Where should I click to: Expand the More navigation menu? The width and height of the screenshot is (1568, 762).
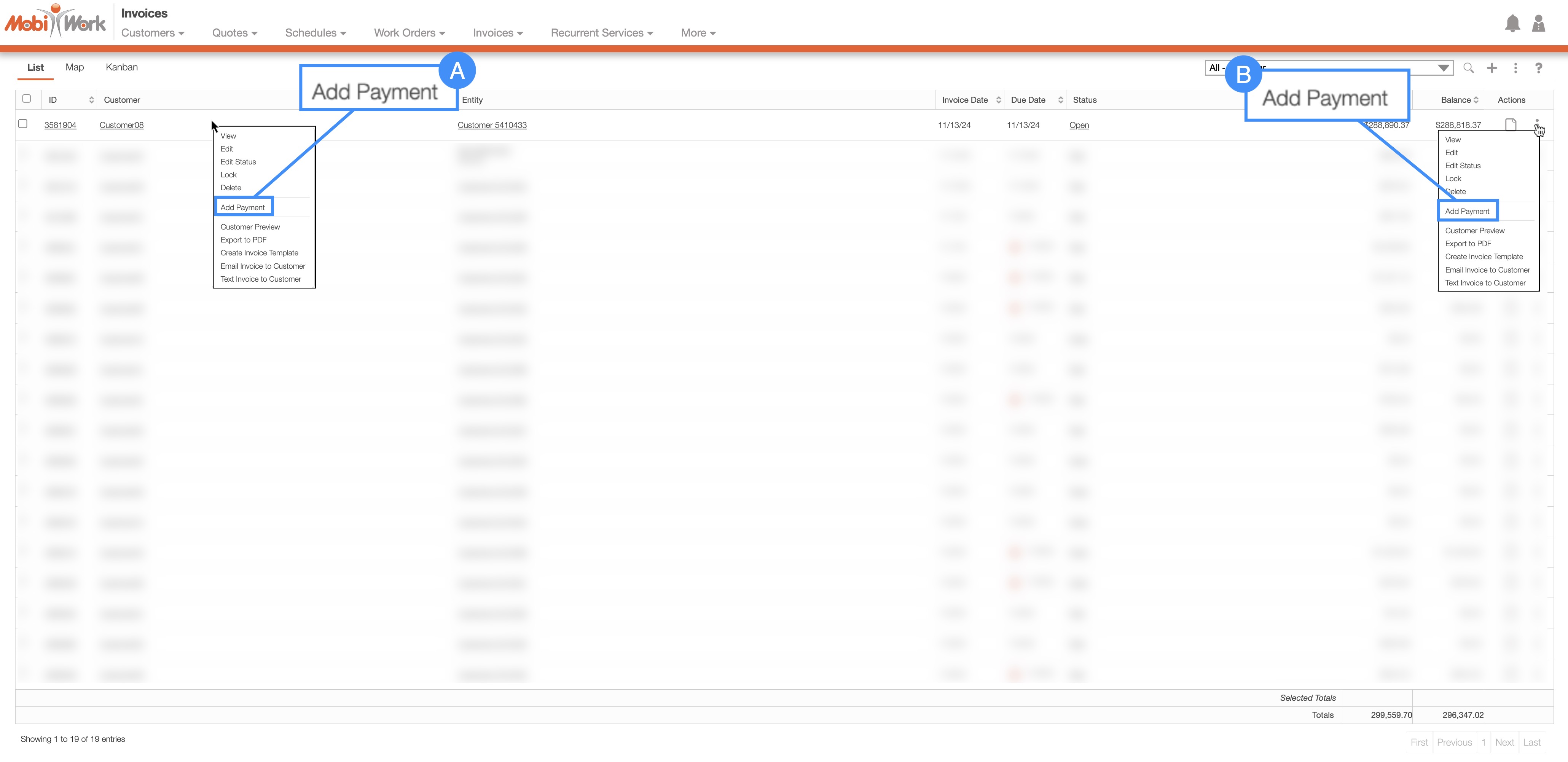[x=698, y=33]
